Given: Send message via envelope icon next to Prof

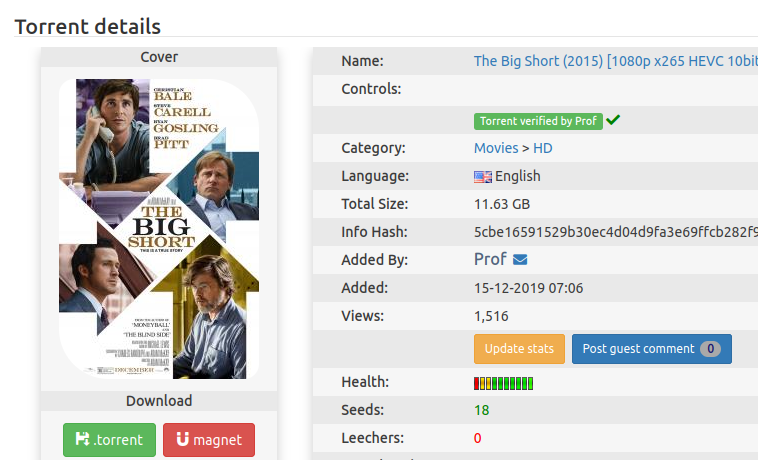Looking at the screenshot, I should tap(520, 260).
